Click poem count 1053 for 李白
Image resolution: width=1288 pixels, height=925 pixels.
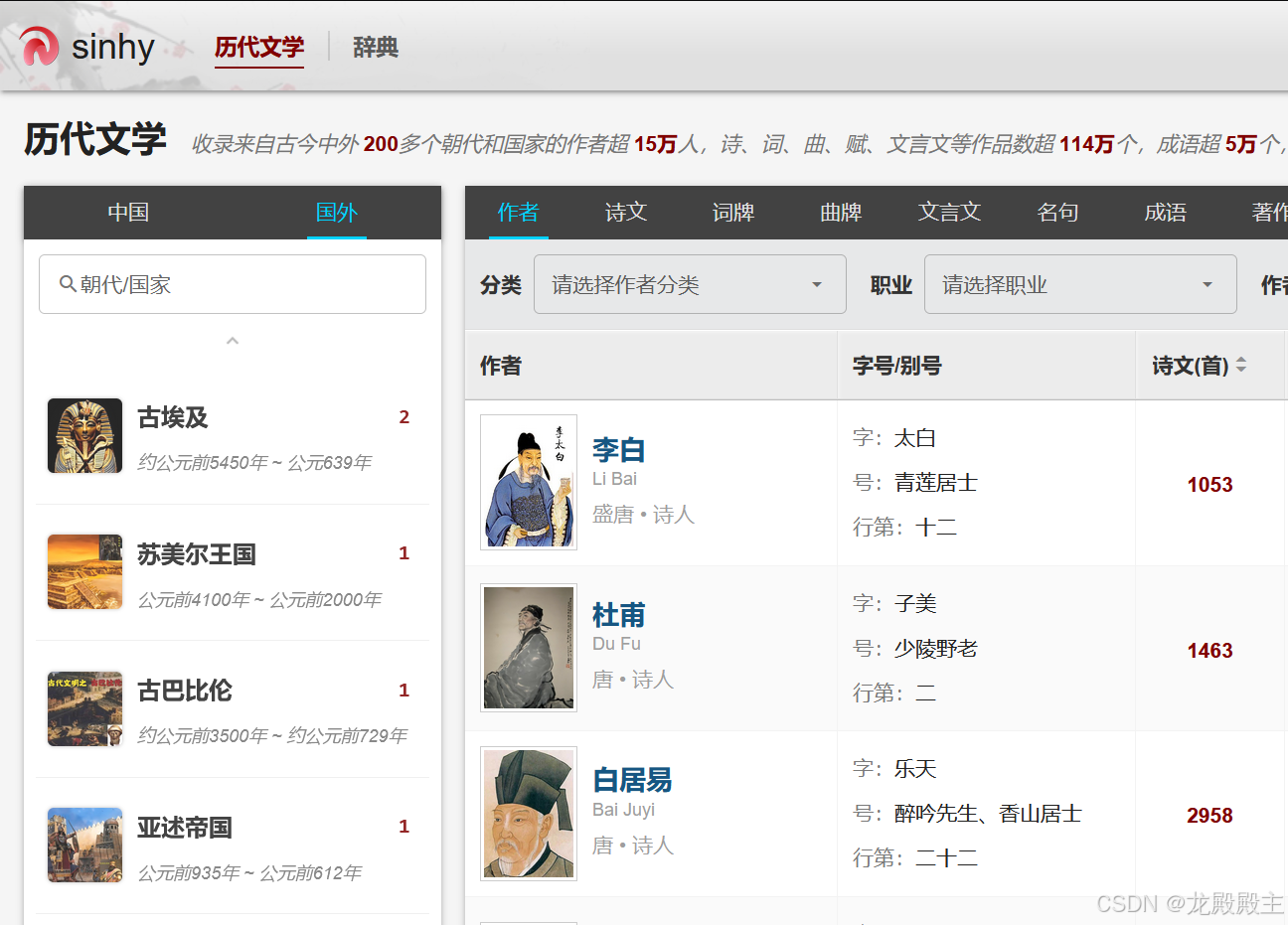click(1209, 485)
